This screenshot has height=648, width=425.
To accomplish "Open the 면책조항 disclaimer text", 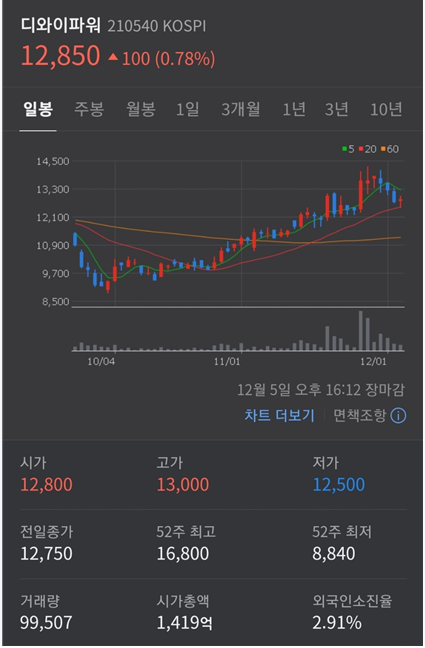I will [359, 415].
